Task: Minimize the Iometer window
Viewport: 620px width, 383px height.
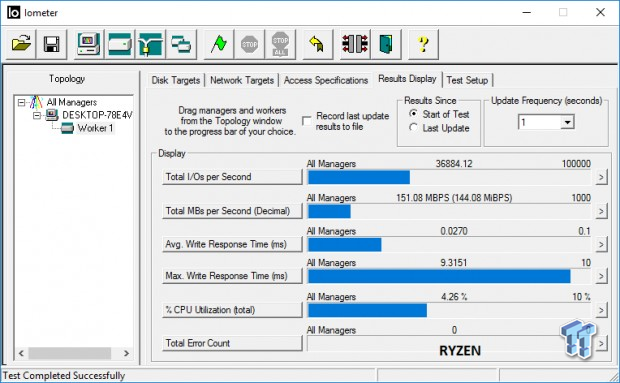Action: tap(526, 13)
